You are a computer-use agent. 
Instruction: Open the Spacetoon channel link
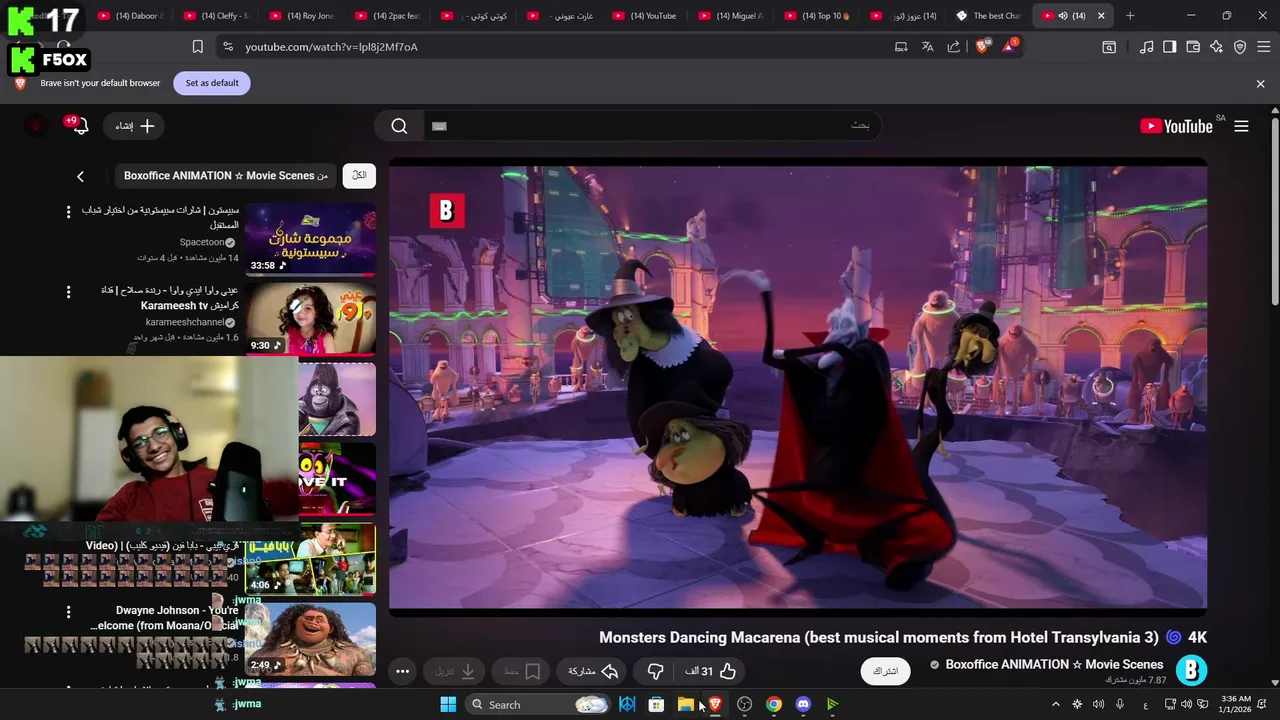point(202,242)
